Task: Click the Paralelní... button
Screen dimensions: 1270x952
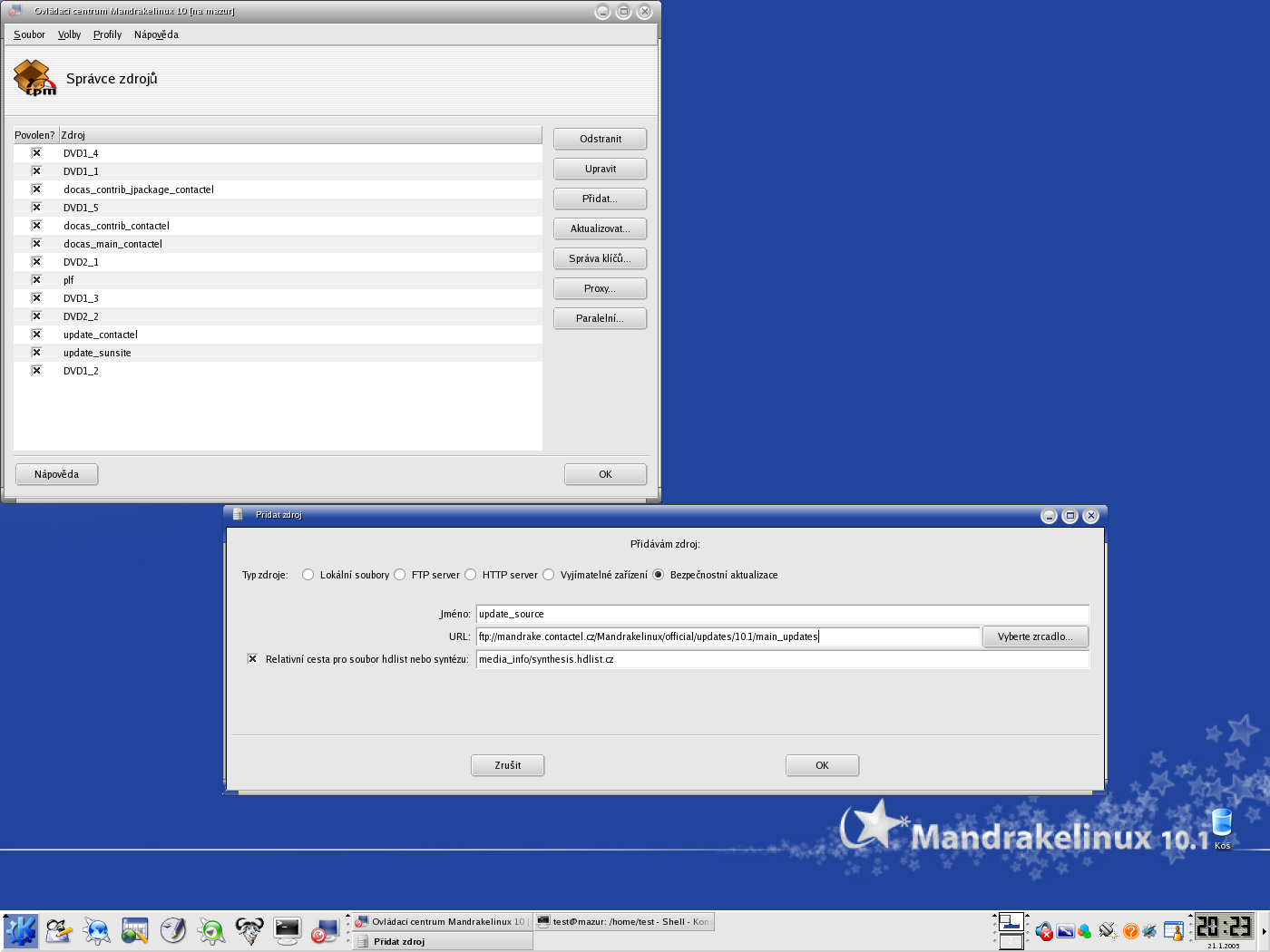Action: pos(601,318)
